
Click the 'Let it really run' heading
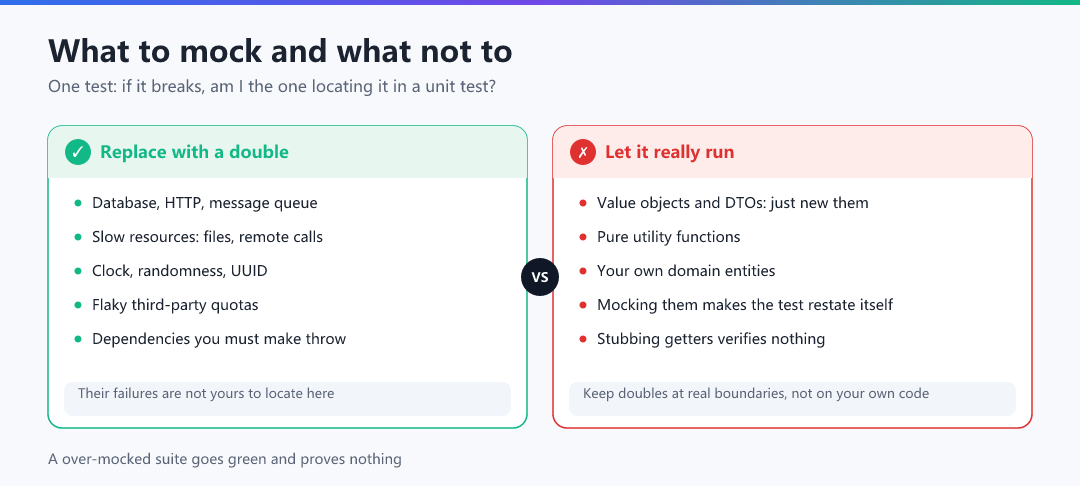[x=669, y=152]
